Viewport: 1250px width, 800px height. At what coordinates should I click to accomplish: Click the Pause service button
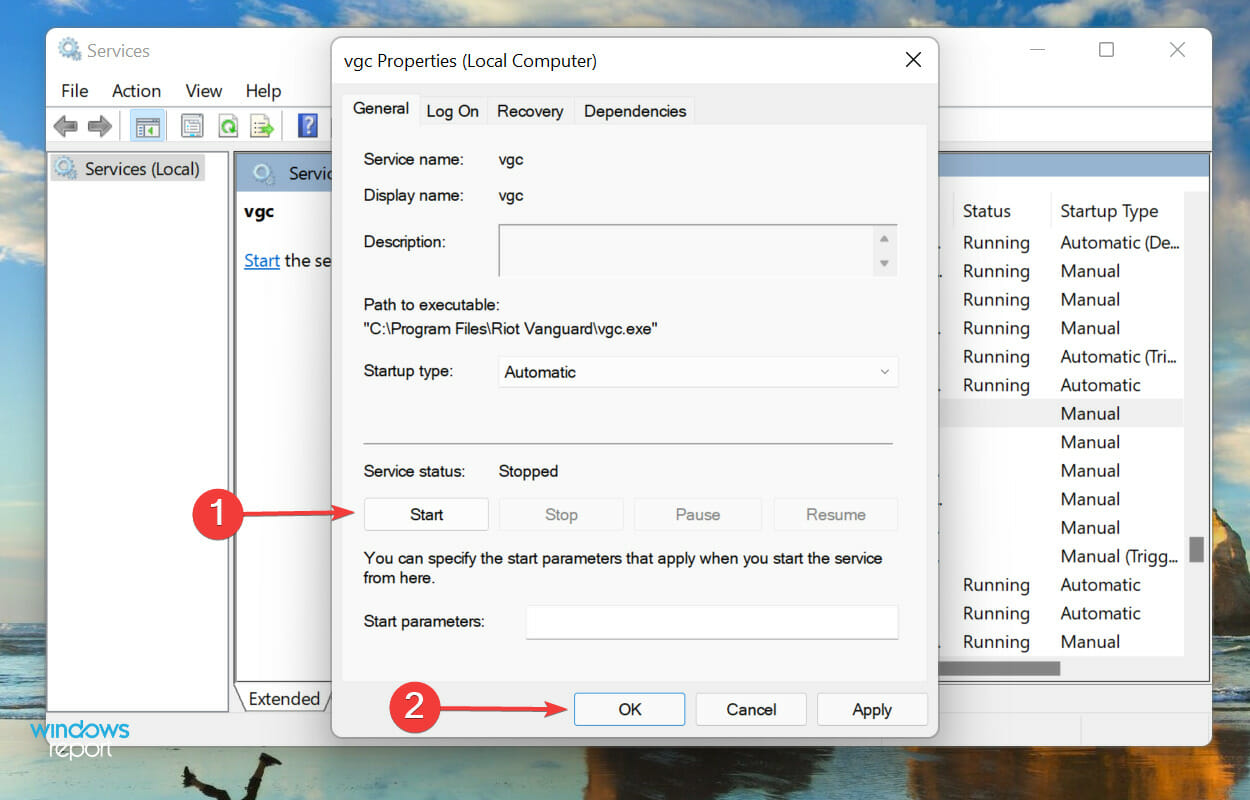pos(697,514)
